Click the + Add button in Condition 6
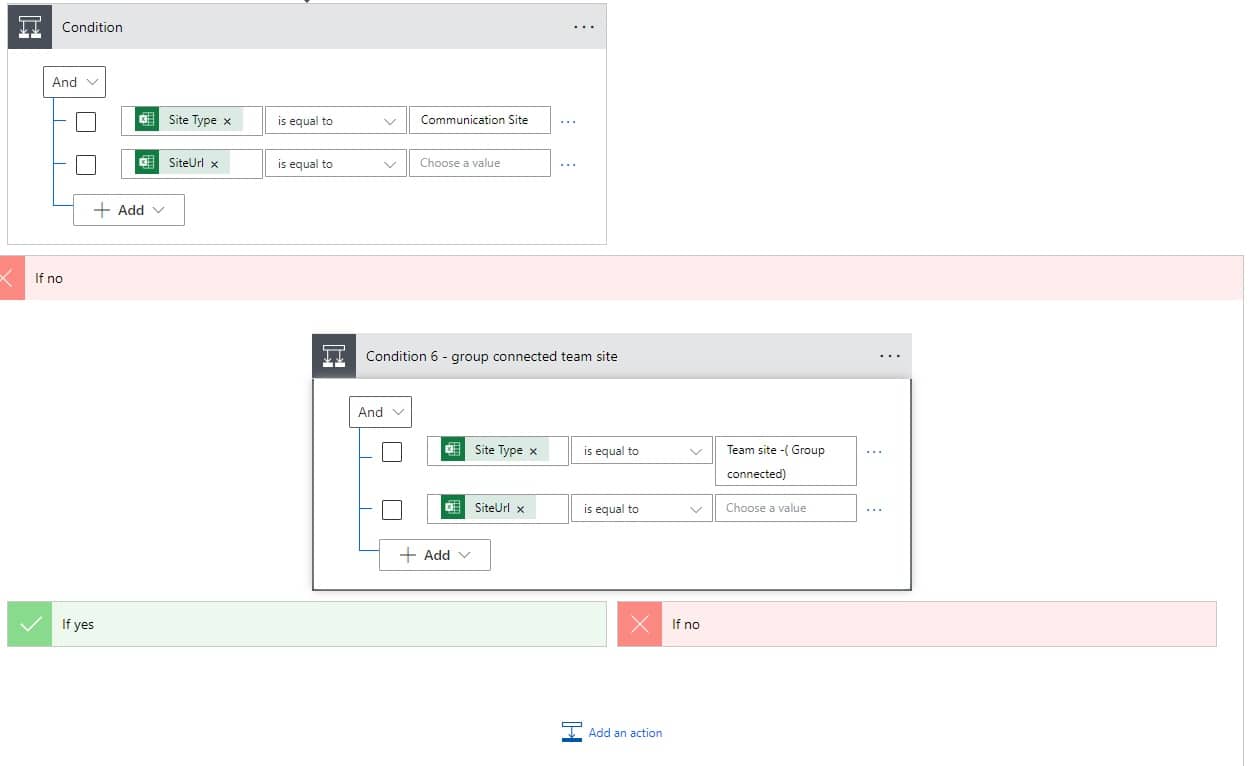 pos(434,554)
